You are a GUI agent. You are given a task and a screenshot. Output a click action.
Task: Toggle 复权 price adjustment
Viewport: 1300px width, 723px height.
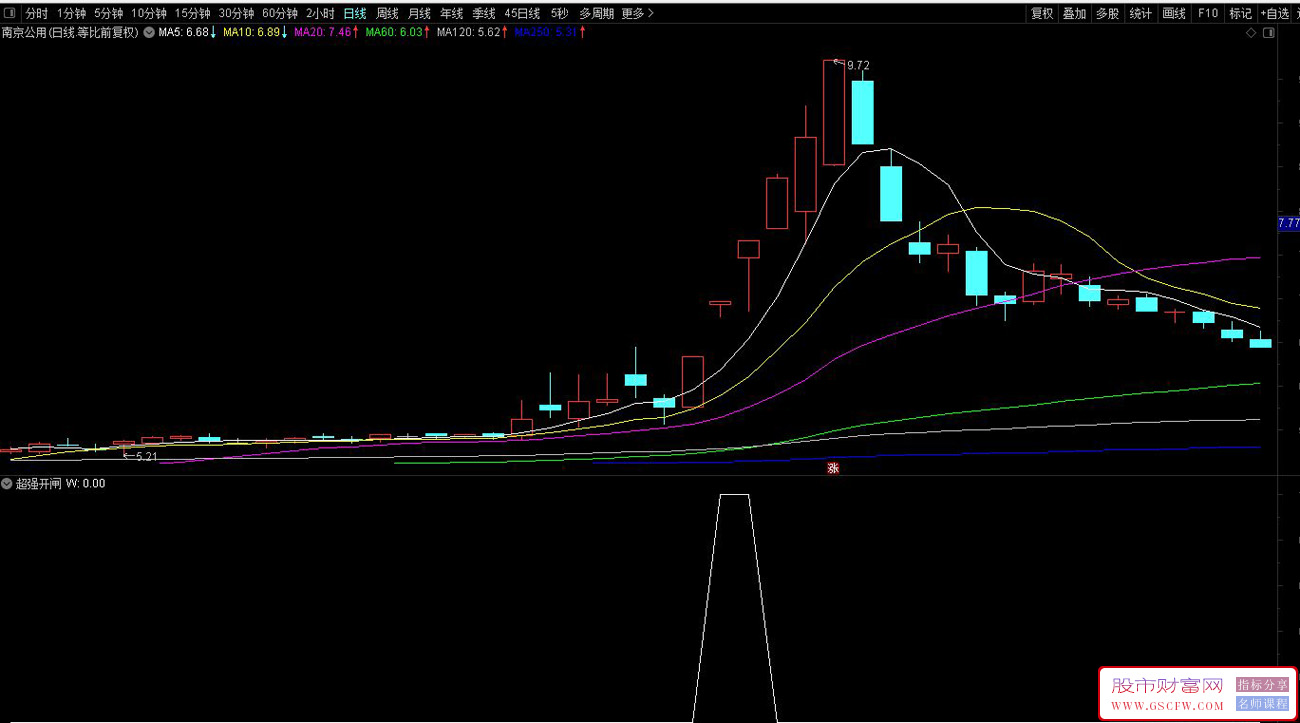click(x=1042, y=13)
